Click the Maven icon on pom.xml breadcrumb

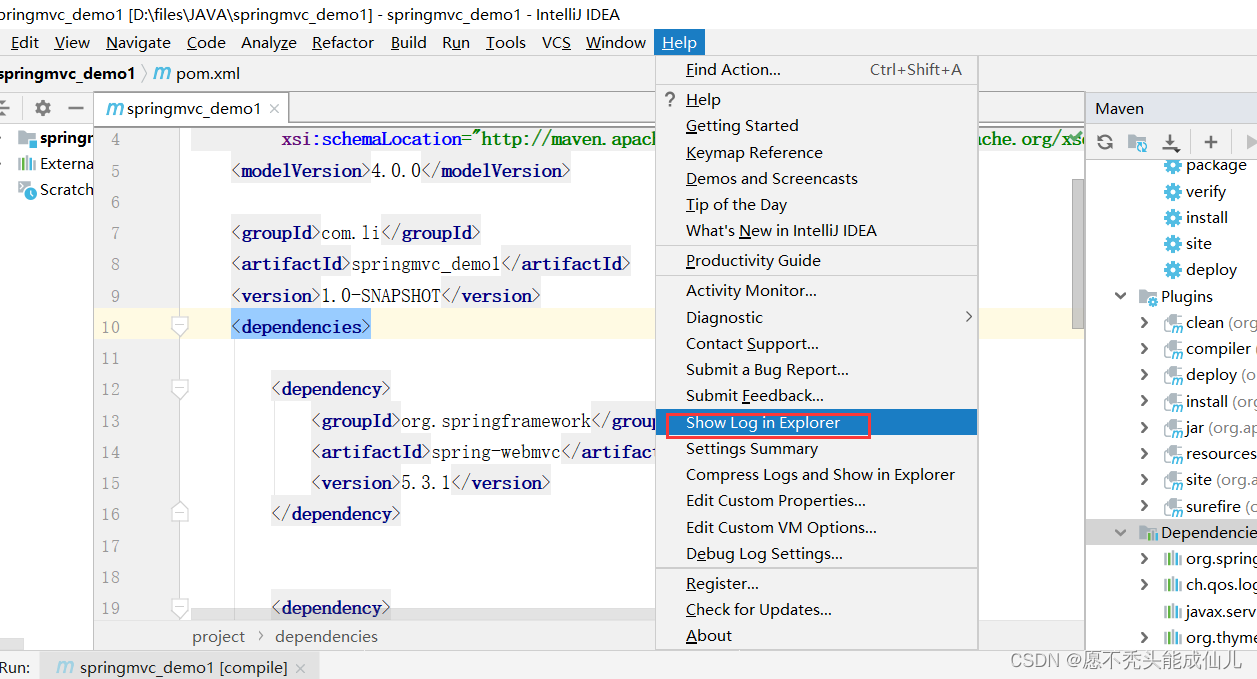click(162, 73)
